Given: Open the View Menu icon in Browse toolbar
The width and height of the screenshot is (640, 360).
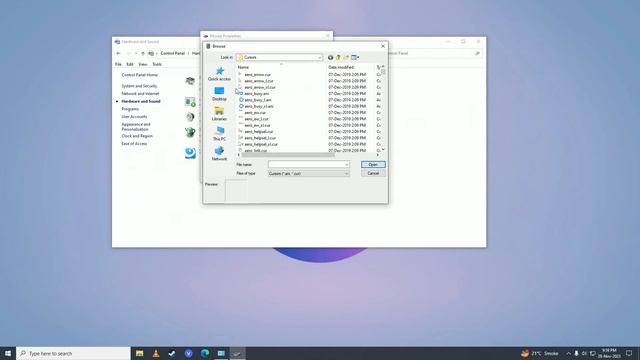Looking at the screenshot, I should (x=355, y=58).
